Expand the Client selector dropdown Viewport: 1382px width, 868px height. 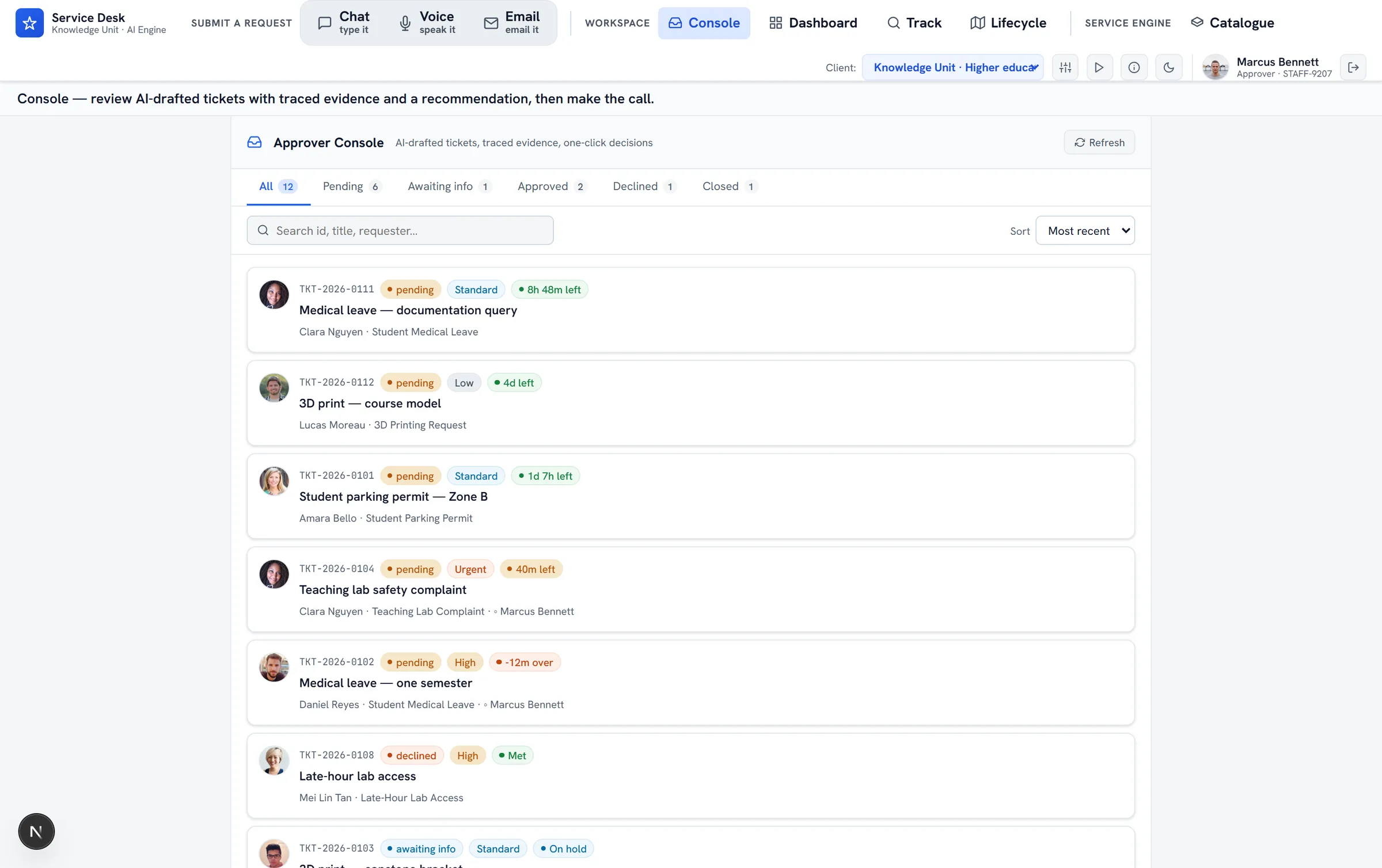tap(952, 67)
